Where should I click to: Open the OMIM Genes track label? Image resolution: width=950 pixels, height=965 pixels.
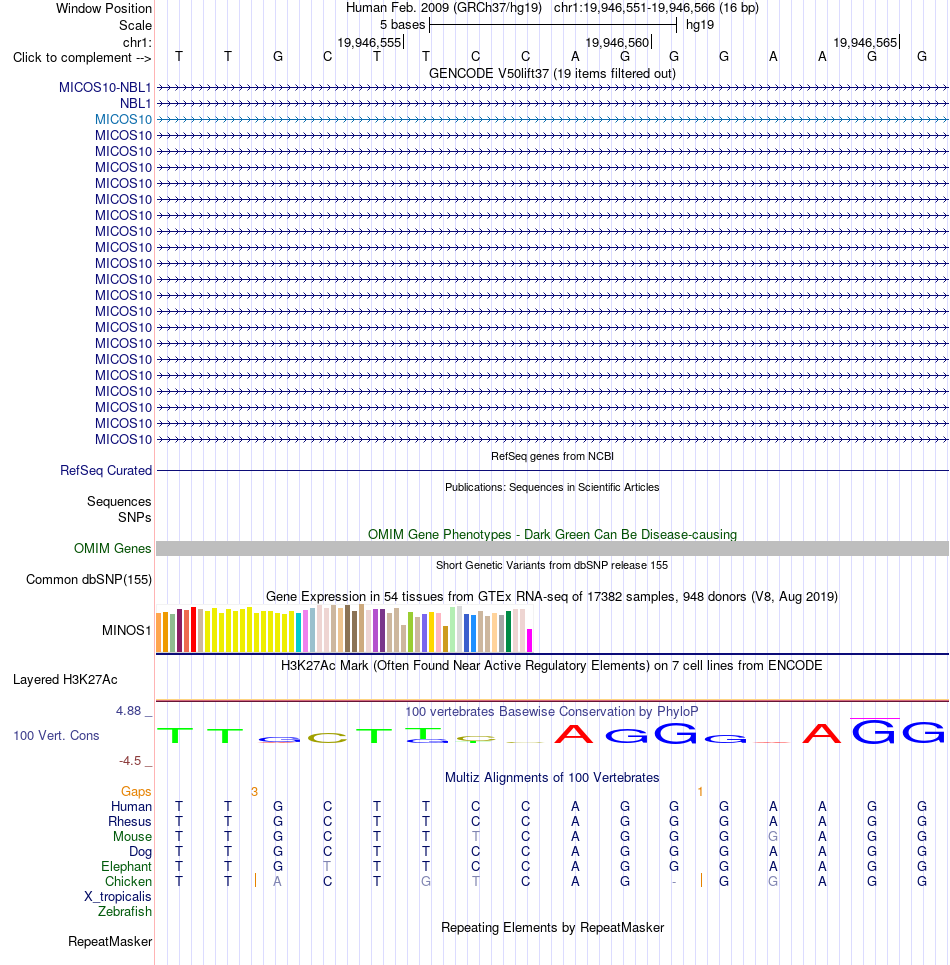[x=113, y=548]
